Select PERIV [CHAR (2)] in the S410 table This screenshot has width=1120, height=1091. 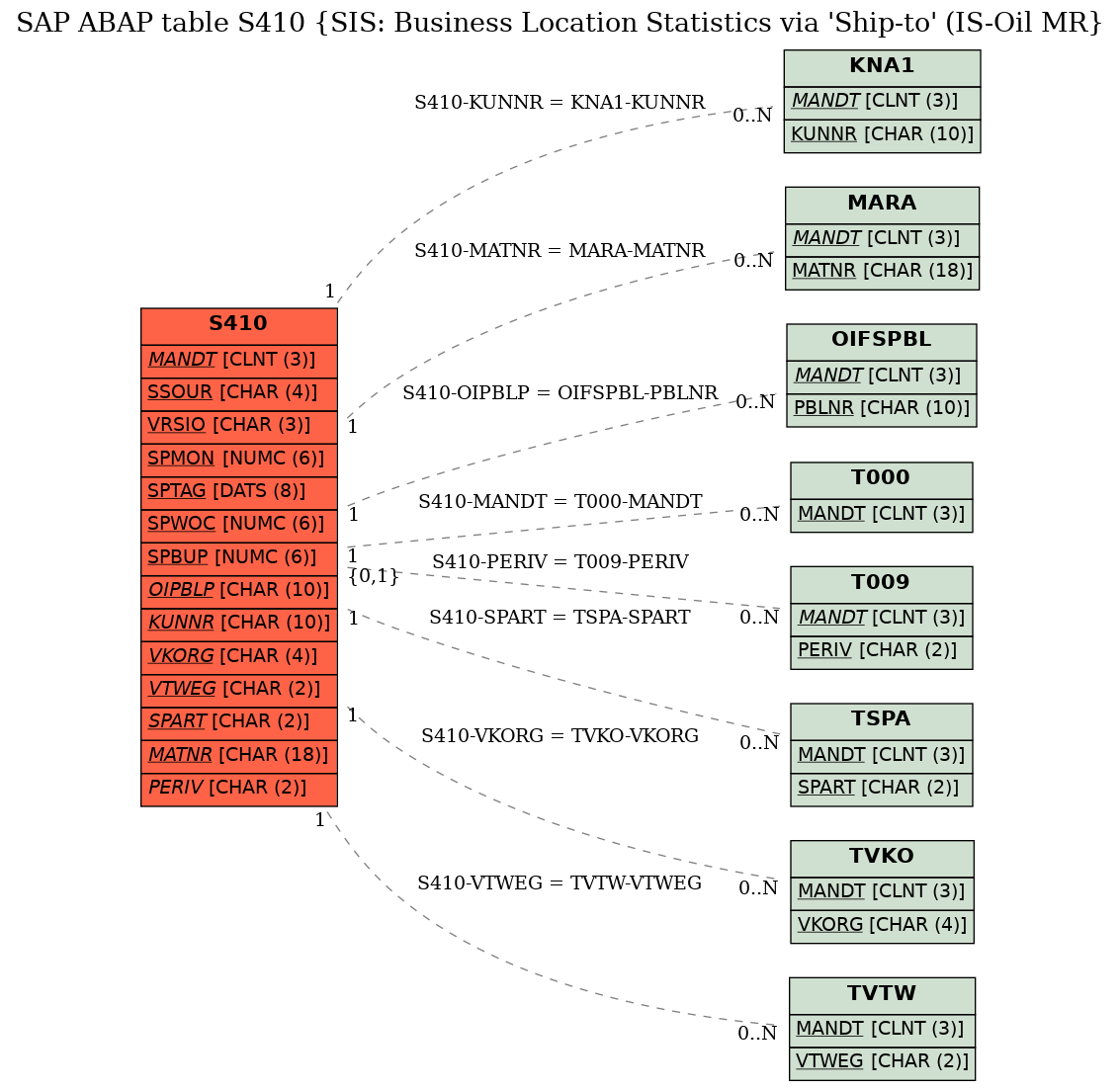(x=238, y=788)
